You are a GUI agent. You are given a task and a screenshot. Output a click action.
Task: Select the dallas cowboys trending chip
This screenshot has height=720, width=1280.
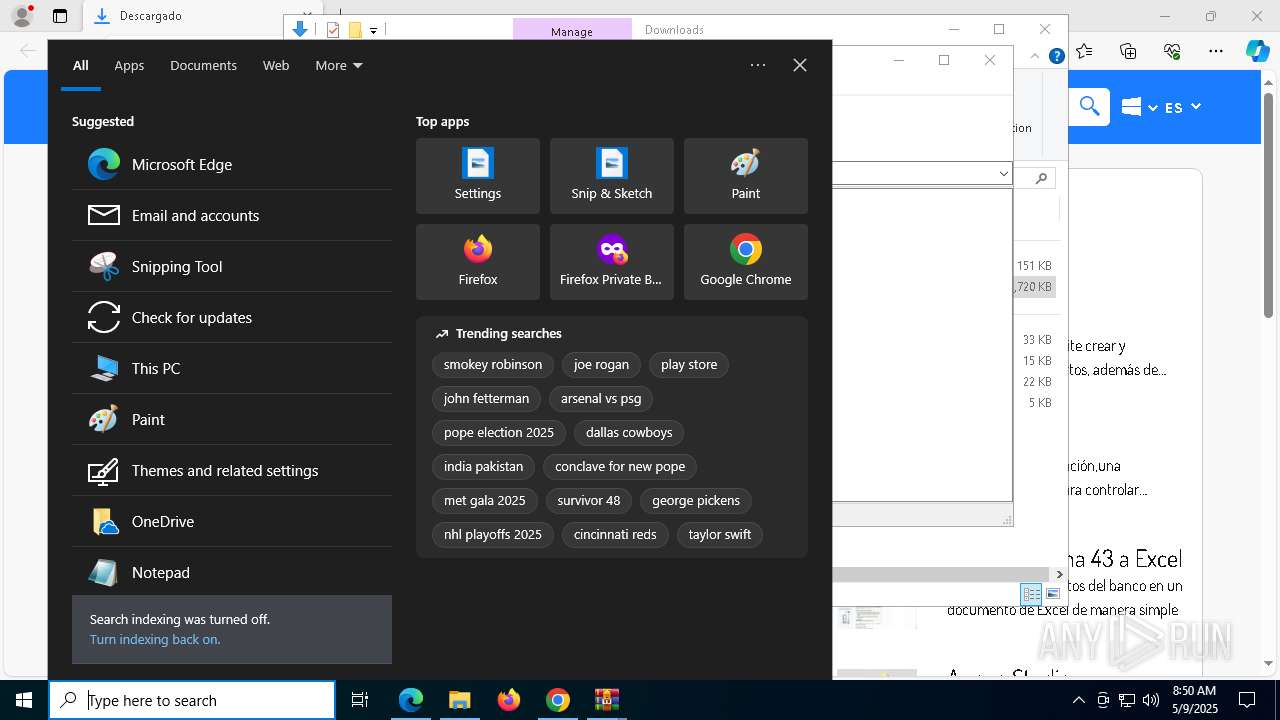629,432
